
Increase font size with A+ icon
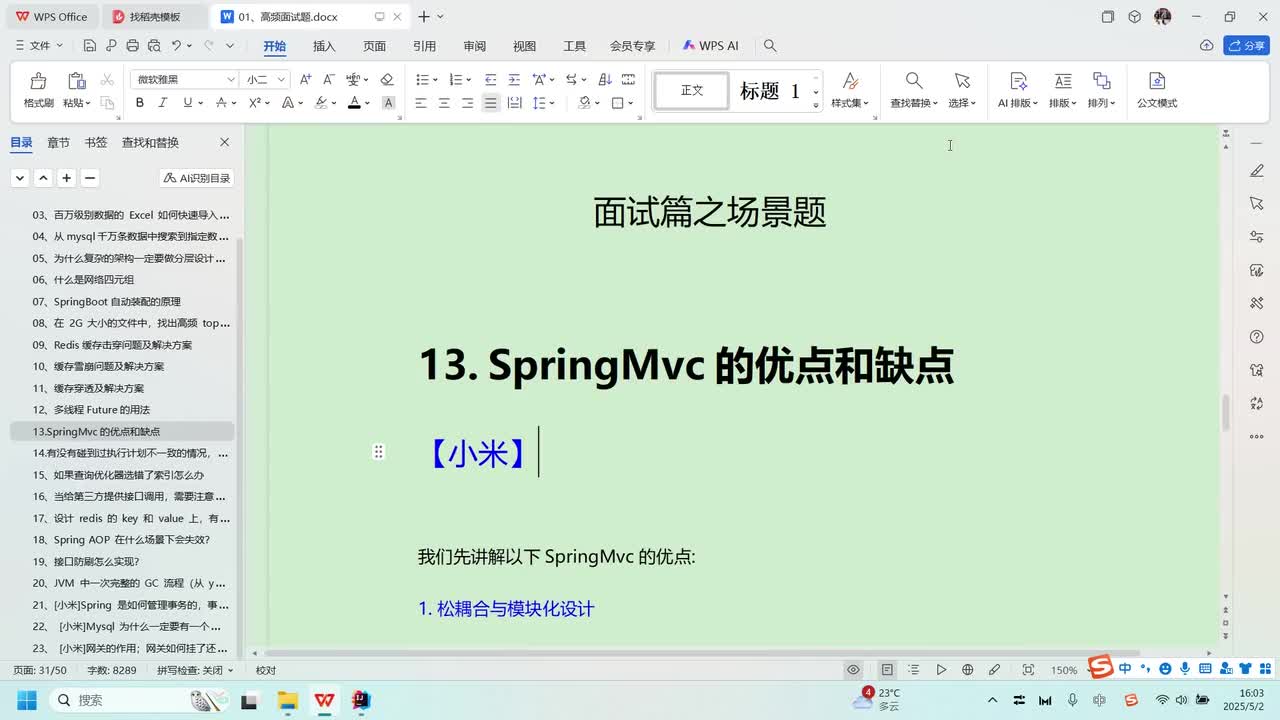click(306, 79)
